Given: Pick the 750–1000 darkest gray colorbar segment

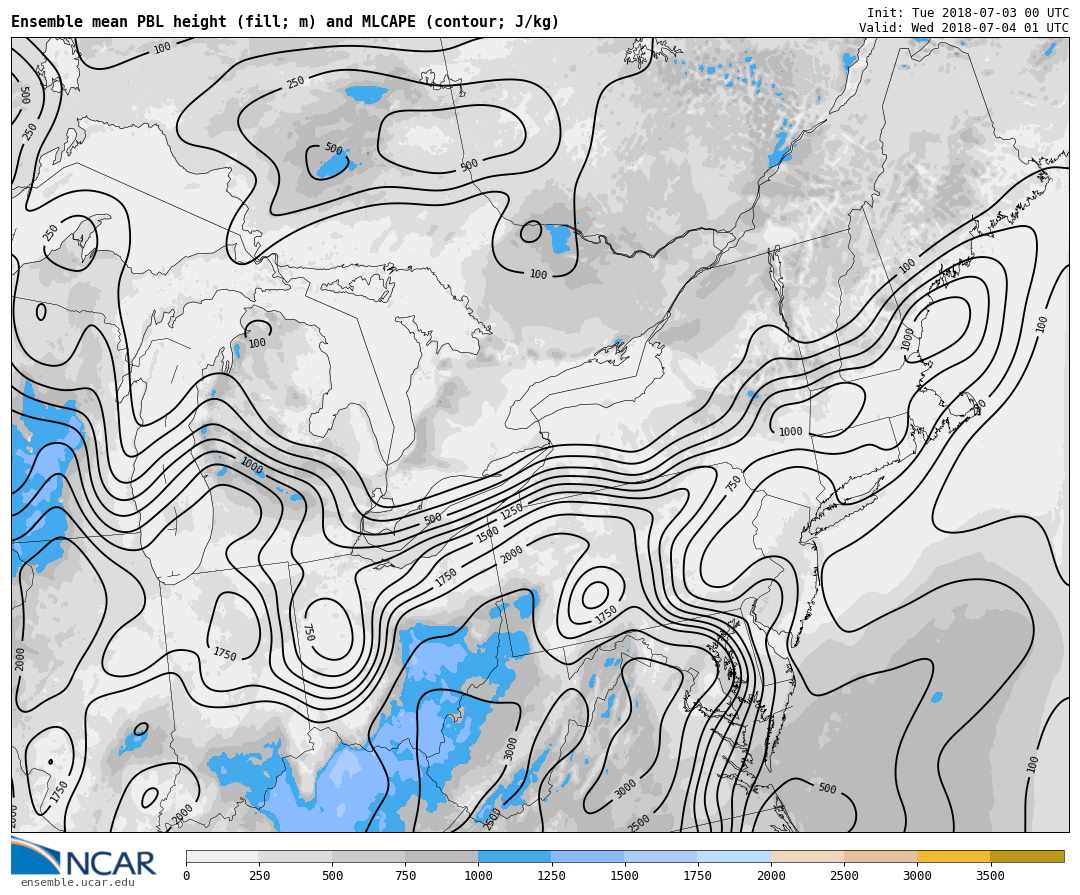Looking at the screenshot, I should (442, 856).
